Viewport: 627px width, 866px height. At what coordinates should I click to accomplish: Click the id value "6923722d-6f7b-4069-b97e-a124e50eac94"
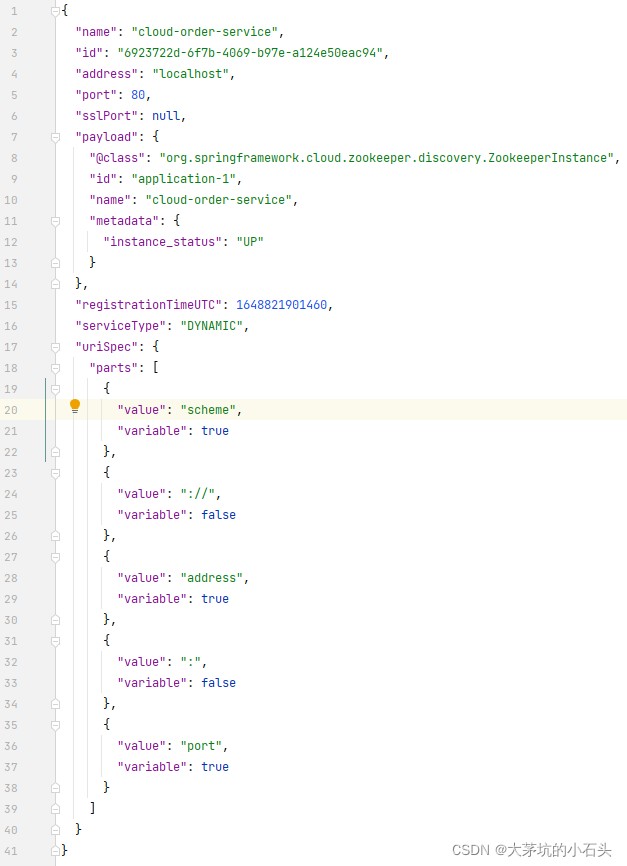[x=250, y=53]
